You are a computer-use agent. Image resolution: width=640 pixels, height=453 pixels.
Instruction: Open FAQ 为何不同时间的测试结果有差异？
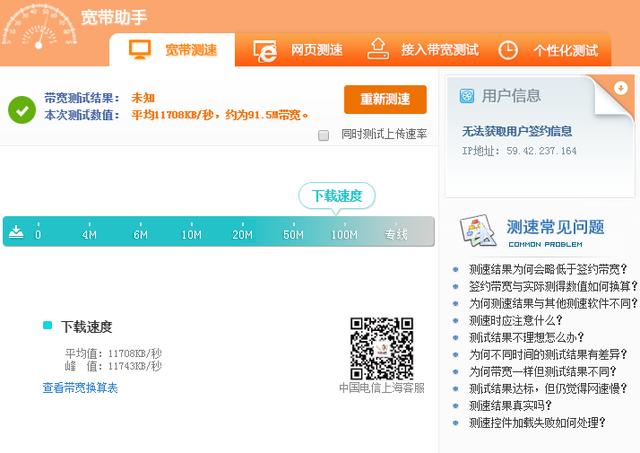tap(547, 355)
